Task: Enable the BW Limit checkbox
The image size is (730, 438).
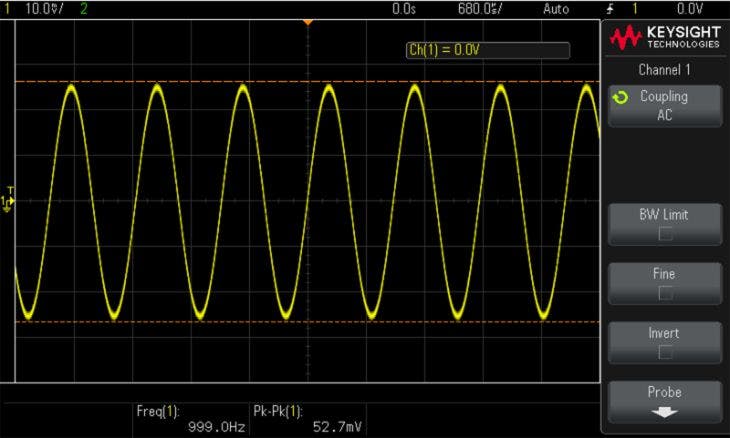Action: pos(664,235)
